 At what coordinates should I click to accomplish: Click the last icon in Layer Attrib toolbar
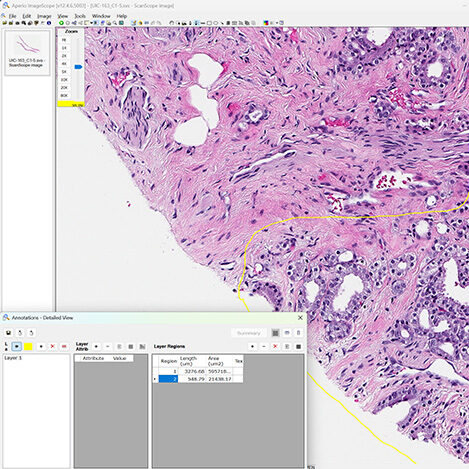click(142, 347)
